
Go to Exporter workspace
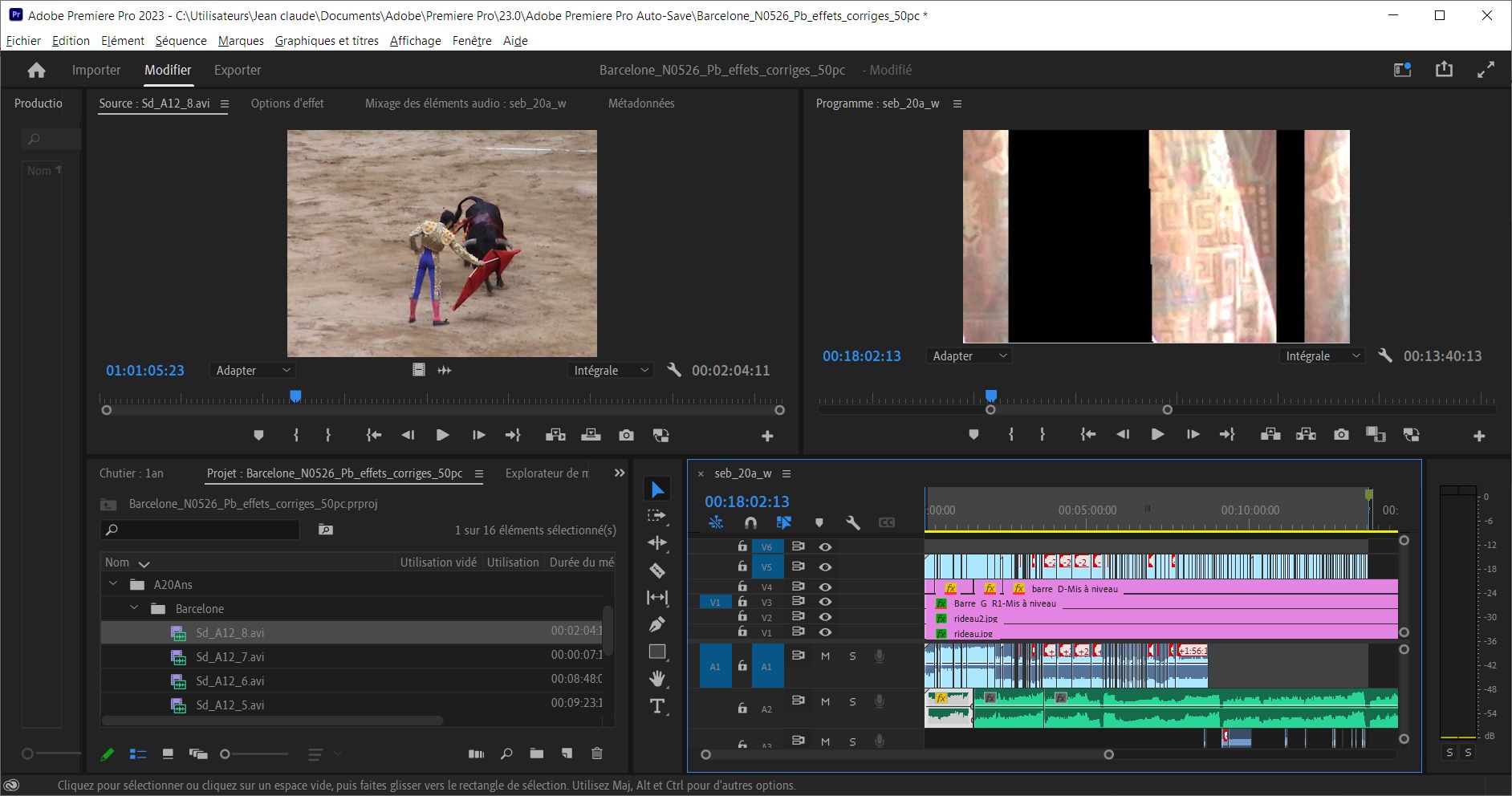click(238, 70)
